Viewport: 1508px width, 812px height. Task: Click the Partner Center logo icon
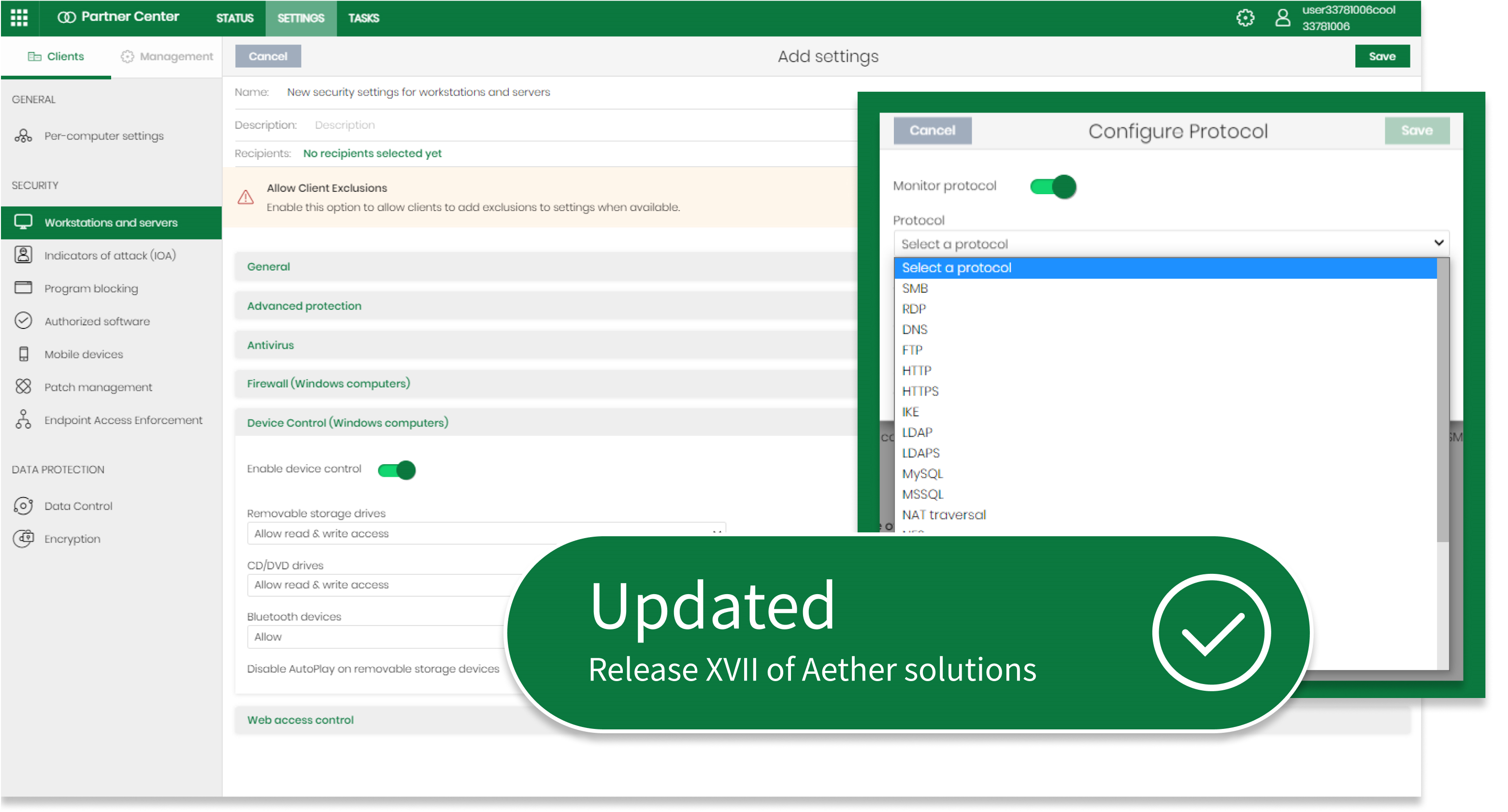click(67, 17)
